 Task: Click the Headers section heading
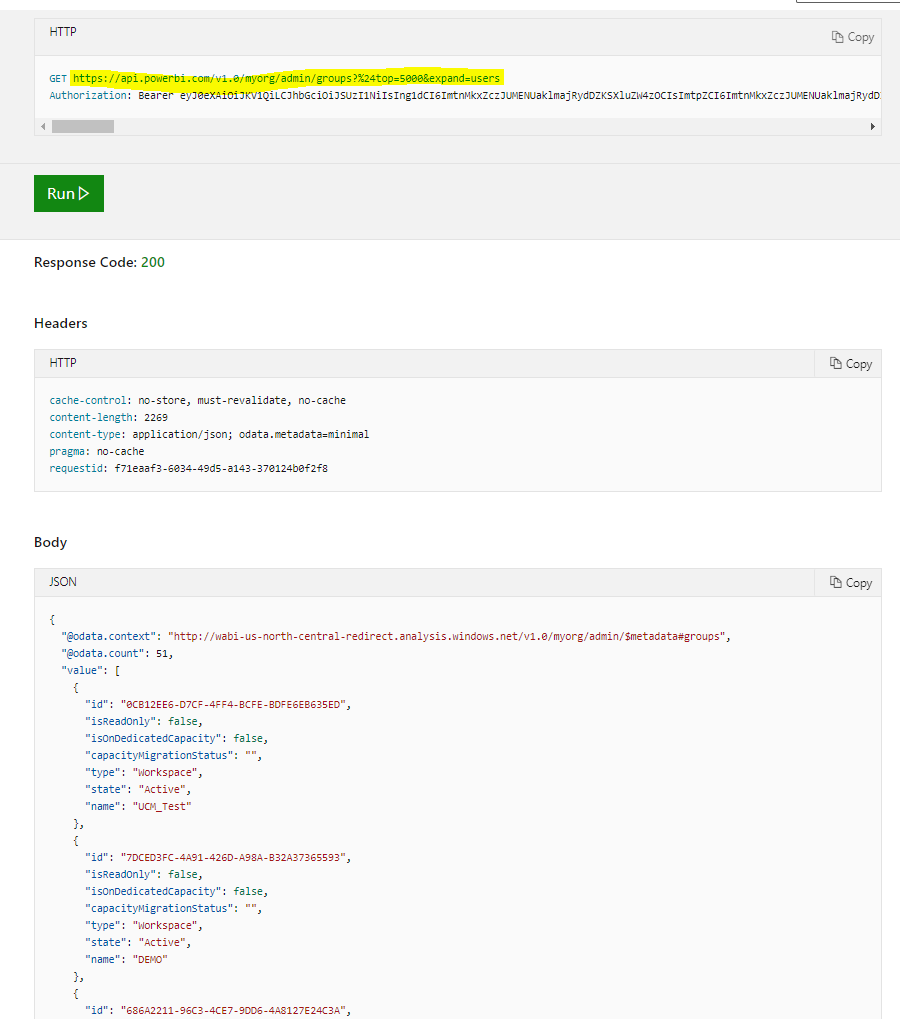coord(60,324)
